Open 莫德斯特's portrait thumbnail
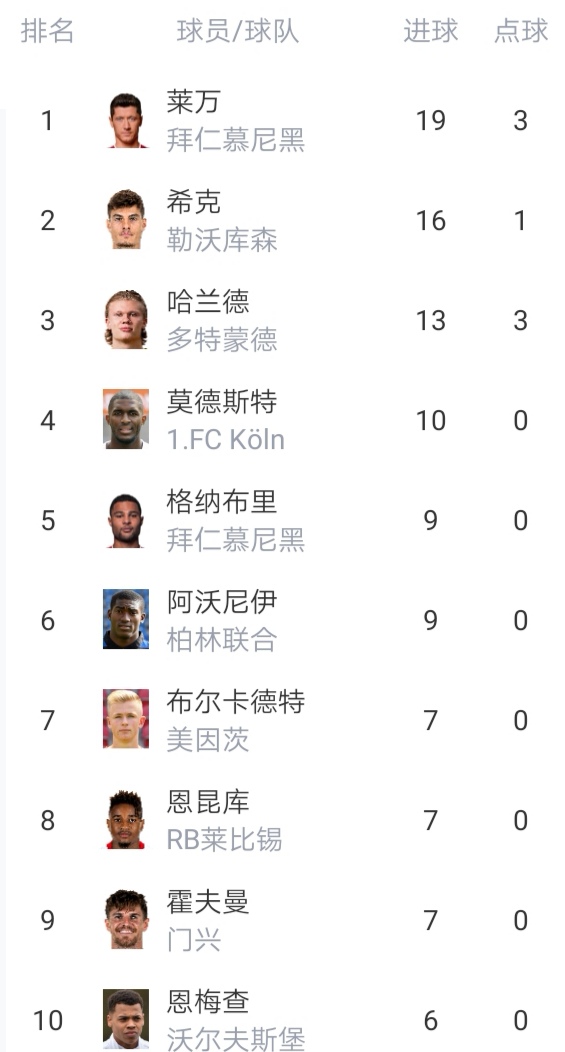The width and height of the screenshot is (565, 1052). [x=126, y=419]
